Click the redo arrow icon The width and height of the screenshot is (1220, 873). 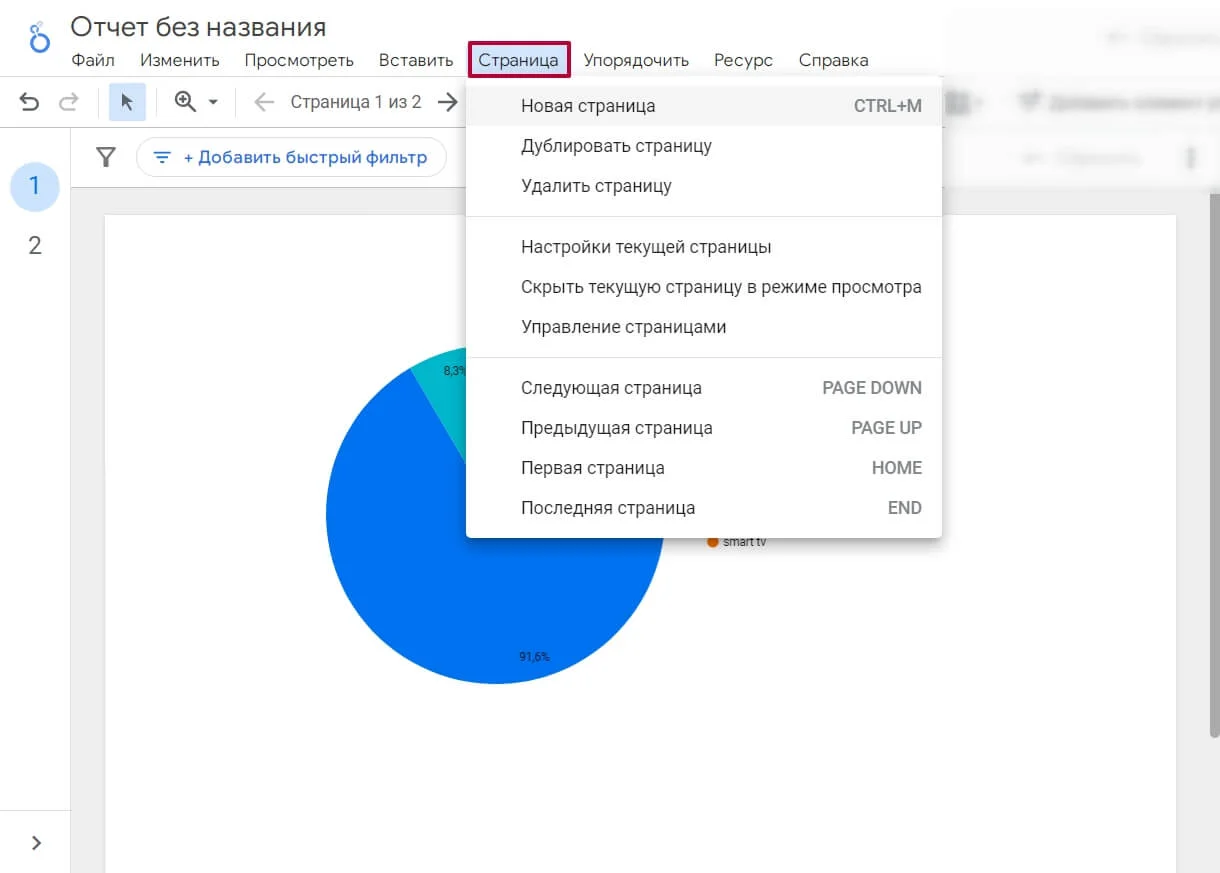coord(68,102)
